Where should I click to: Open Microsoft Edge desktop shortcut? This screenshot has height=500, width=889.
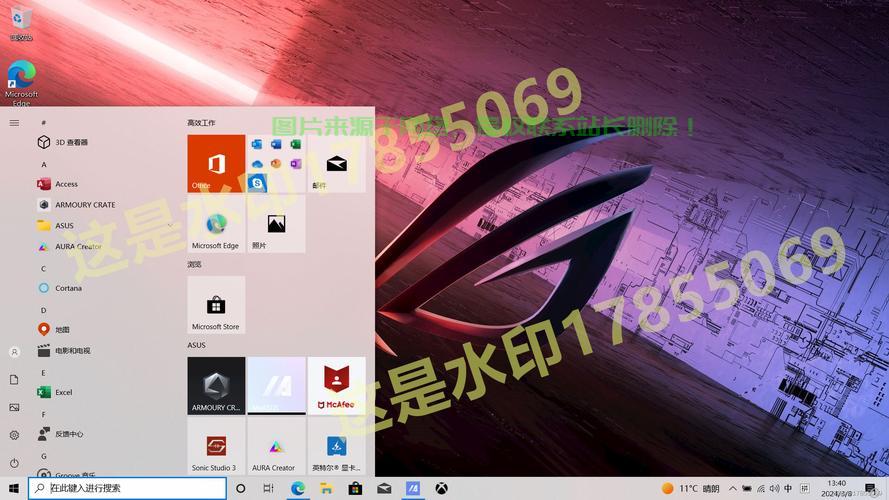click(21, 83)
